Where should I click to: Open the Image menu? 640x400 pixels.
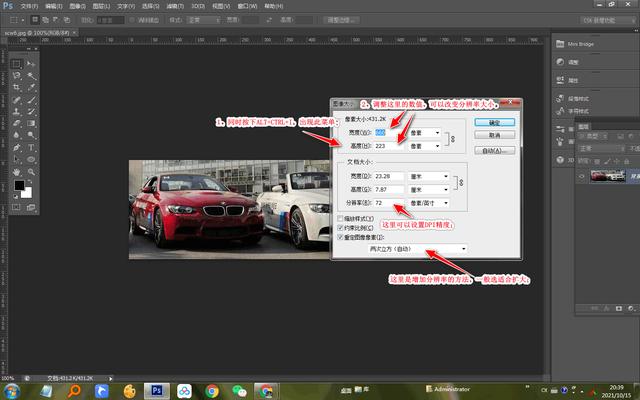click(77, 6)
